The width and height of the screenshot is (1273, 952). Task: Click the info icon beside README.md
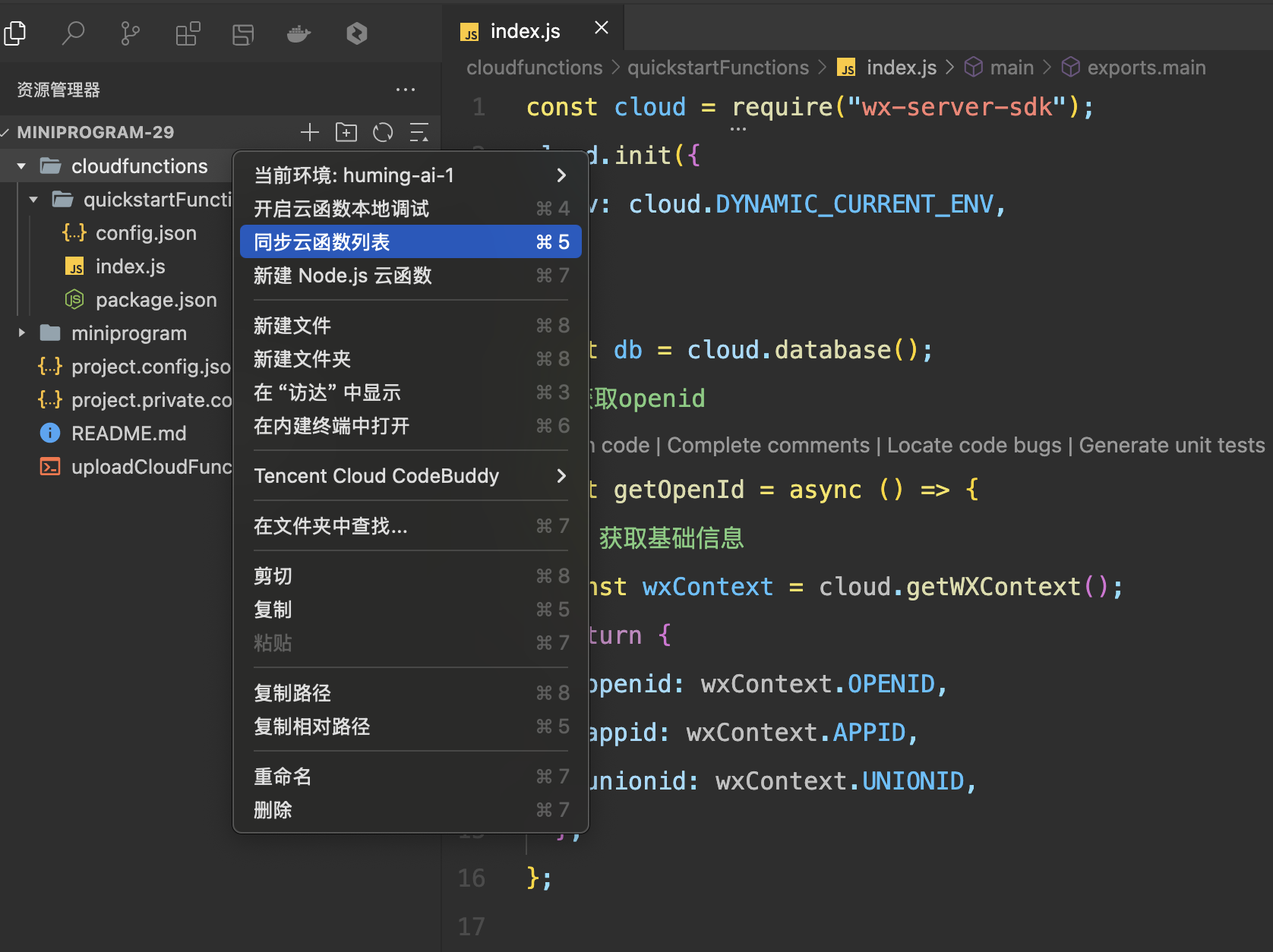click(x=49, y=433)
